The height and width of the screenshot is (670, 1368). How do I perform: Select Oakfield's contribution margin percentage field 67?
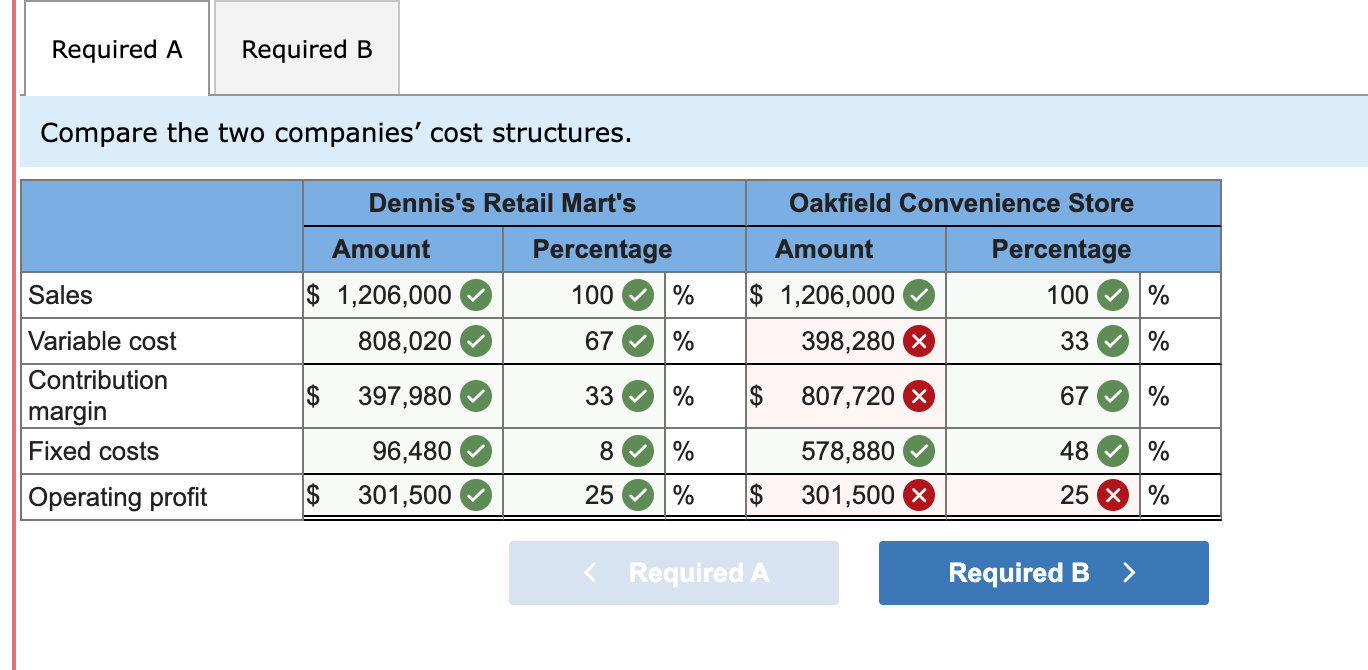coord(1043,397)
